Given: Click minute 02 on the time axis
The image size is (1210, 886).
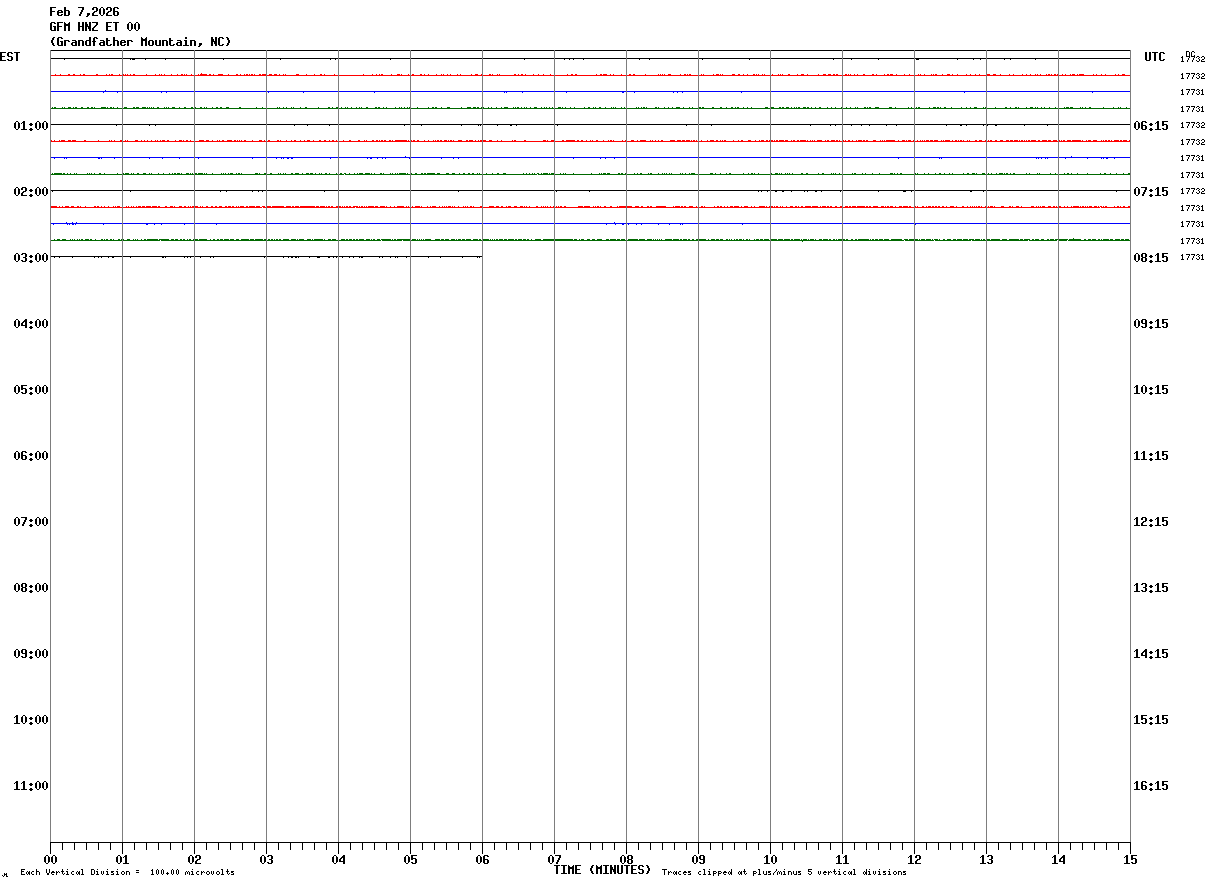Looking at the screenshot, I should (194, 859).
